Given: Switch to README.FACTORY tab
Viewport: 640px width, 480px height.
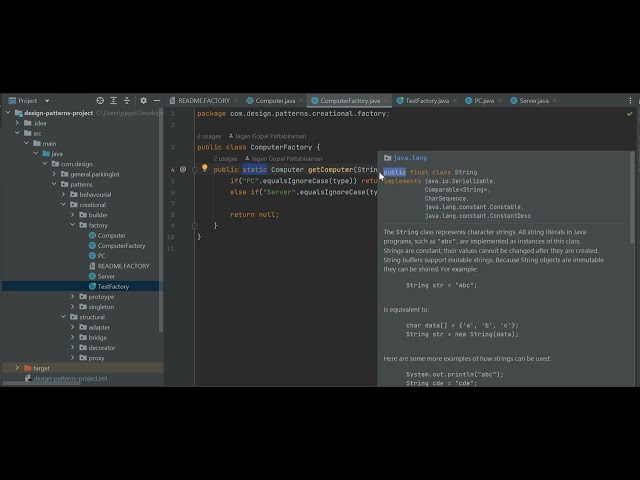Looking at the screenshot, I should tap(204, 100).
